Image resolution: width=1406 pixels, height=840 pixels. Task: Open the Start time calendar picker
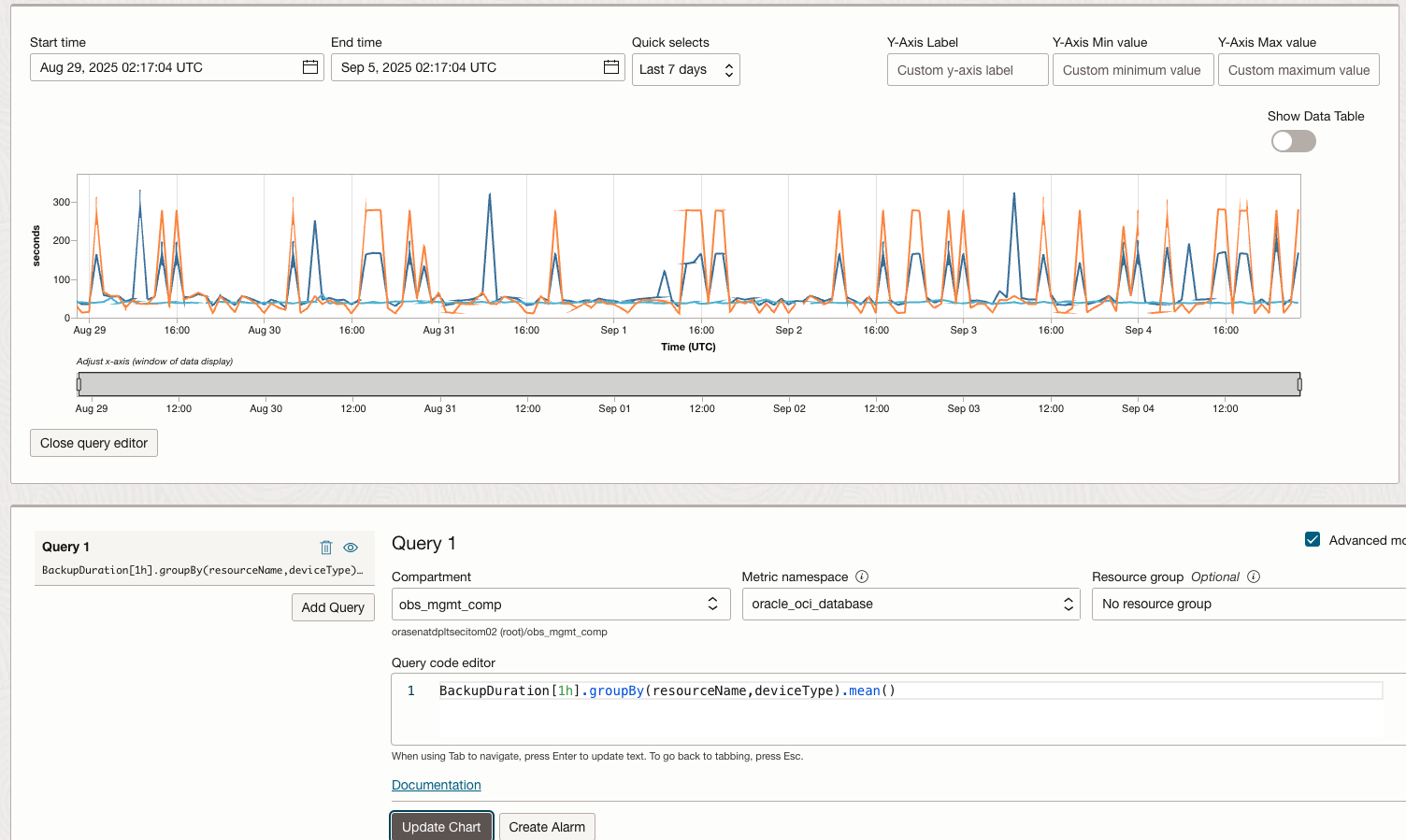(x=309, y=66)
